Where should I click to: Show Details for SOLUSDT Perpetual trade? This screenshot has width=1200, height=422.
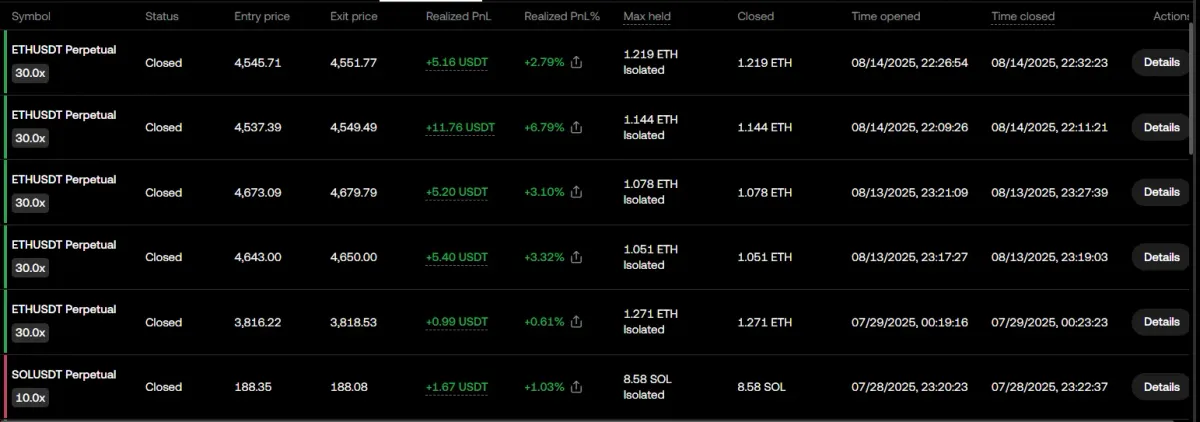tap(1161, 387)
